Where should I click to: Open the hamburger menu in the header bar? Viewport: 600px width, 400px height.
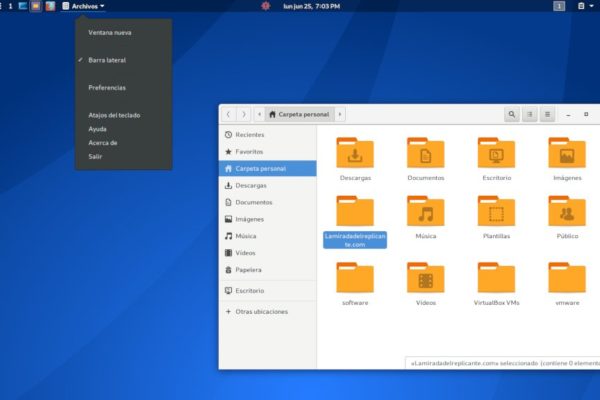548,114
